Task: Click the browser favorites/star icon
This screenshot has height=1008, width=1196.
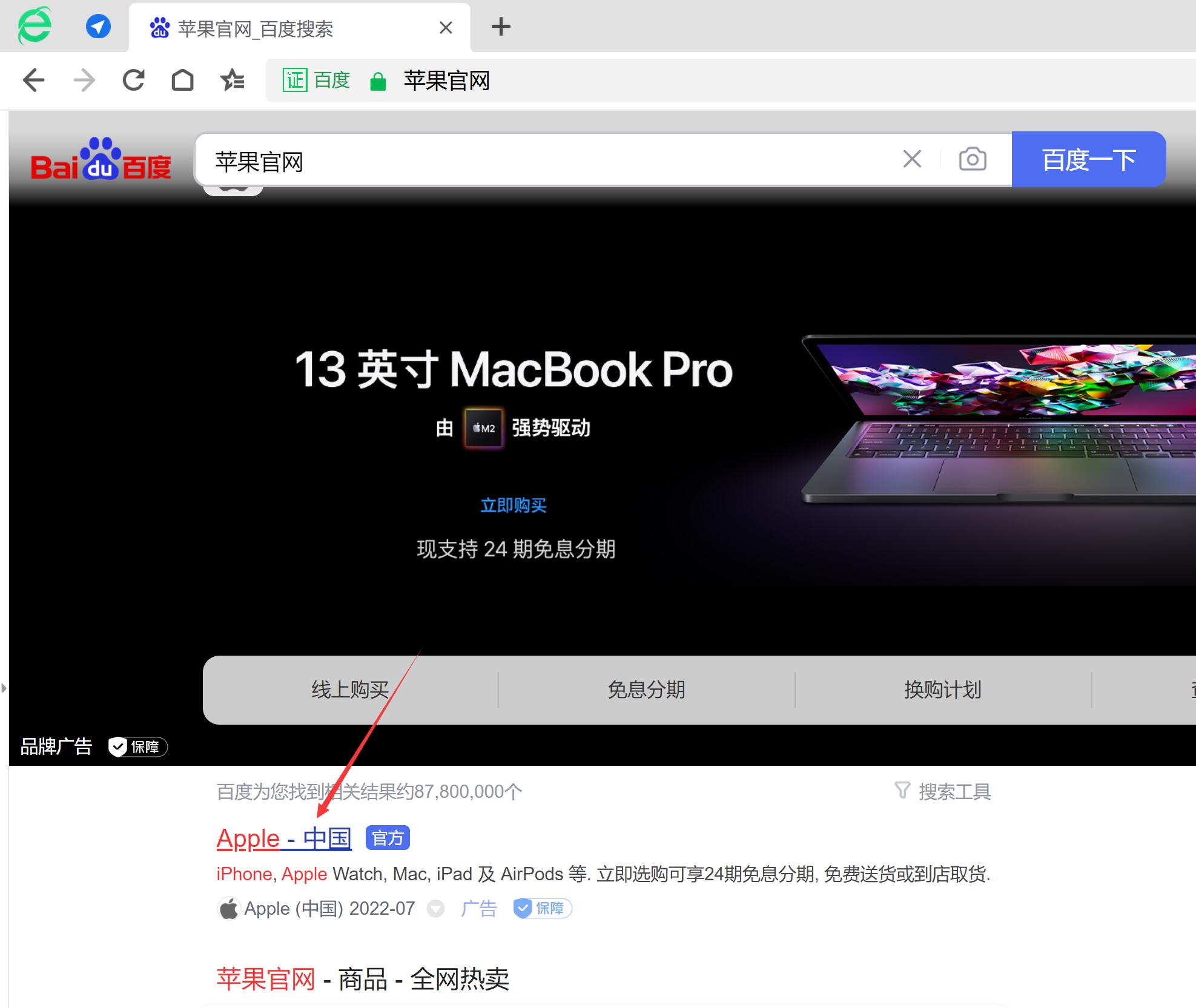Action: [x=233, y=81]
